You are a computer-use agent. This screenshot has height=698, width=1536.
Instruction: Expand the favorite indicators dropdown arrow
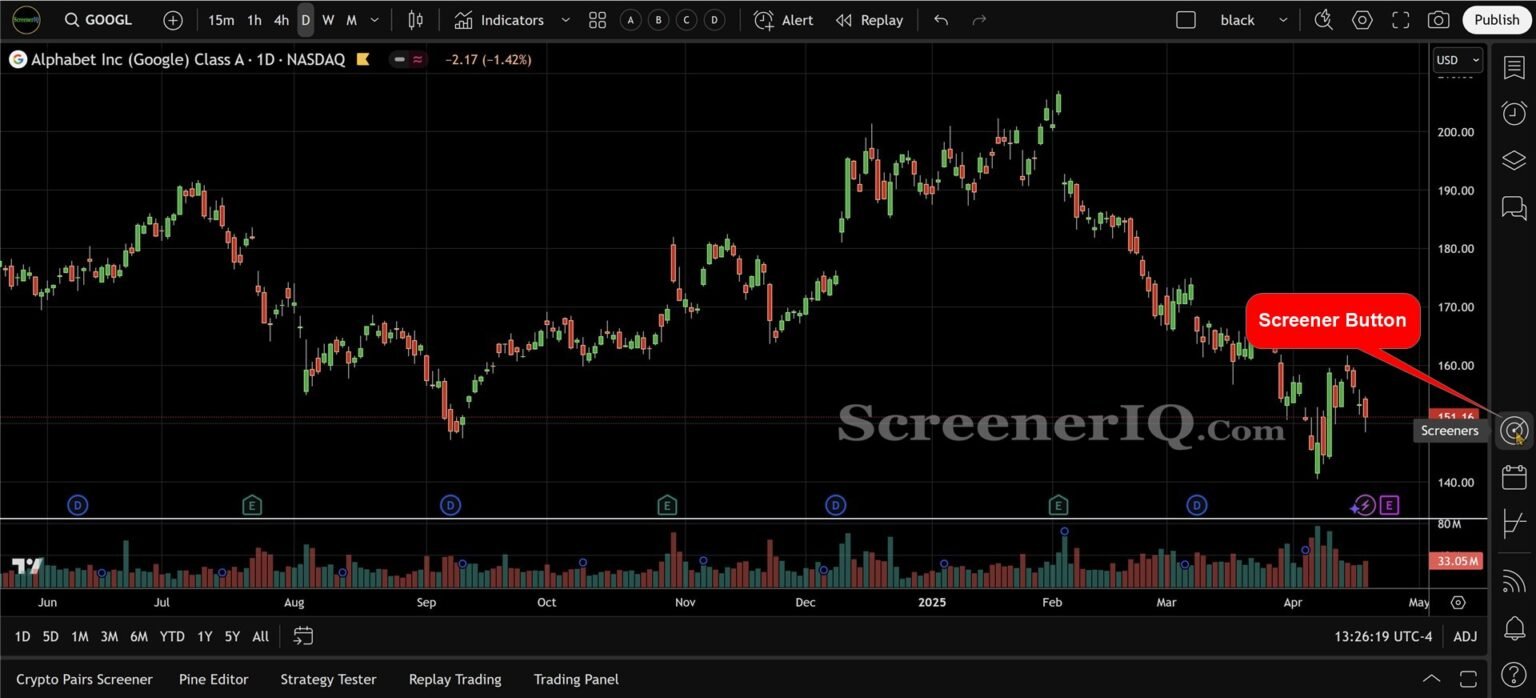[x=566, y=20]
